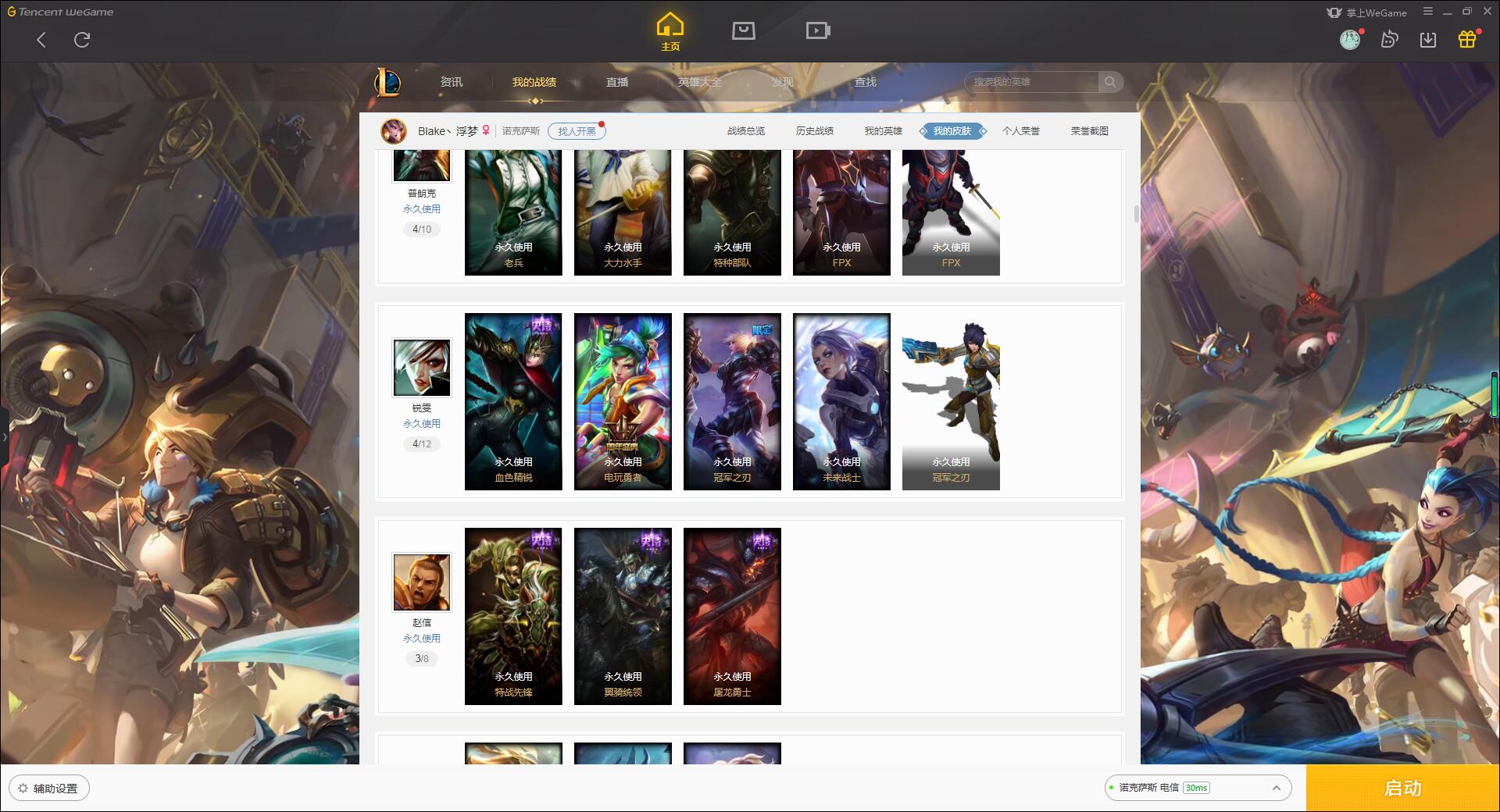Open the 血色精锐 skin card
Viewport: 1500px width, 812px height.
(x=513, y=402)
